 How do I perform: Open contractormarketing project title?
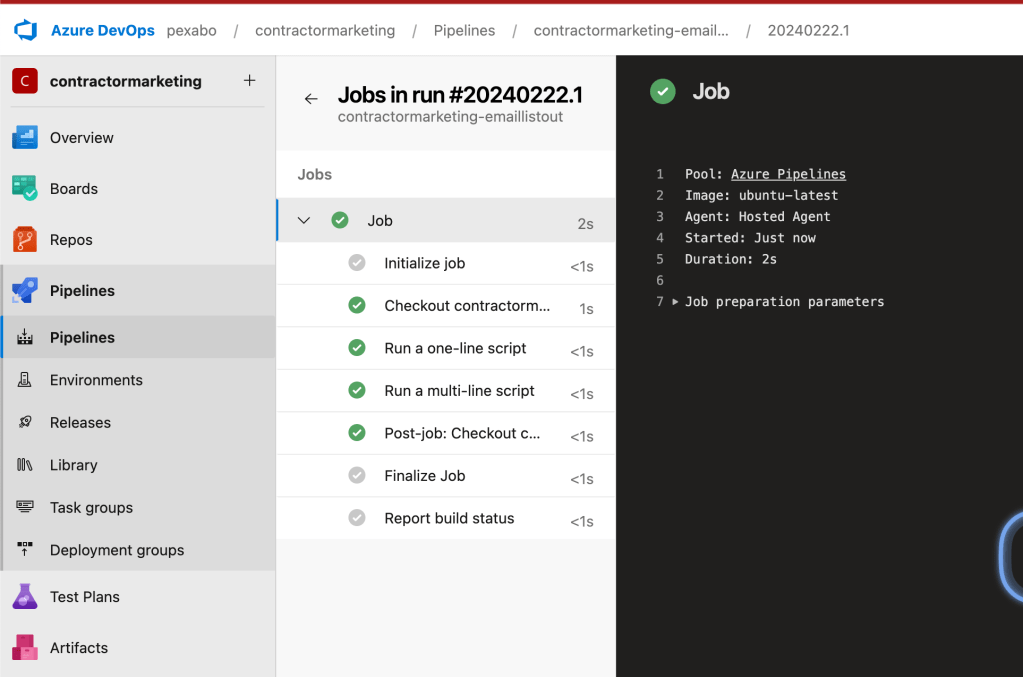tap(125, 82)
